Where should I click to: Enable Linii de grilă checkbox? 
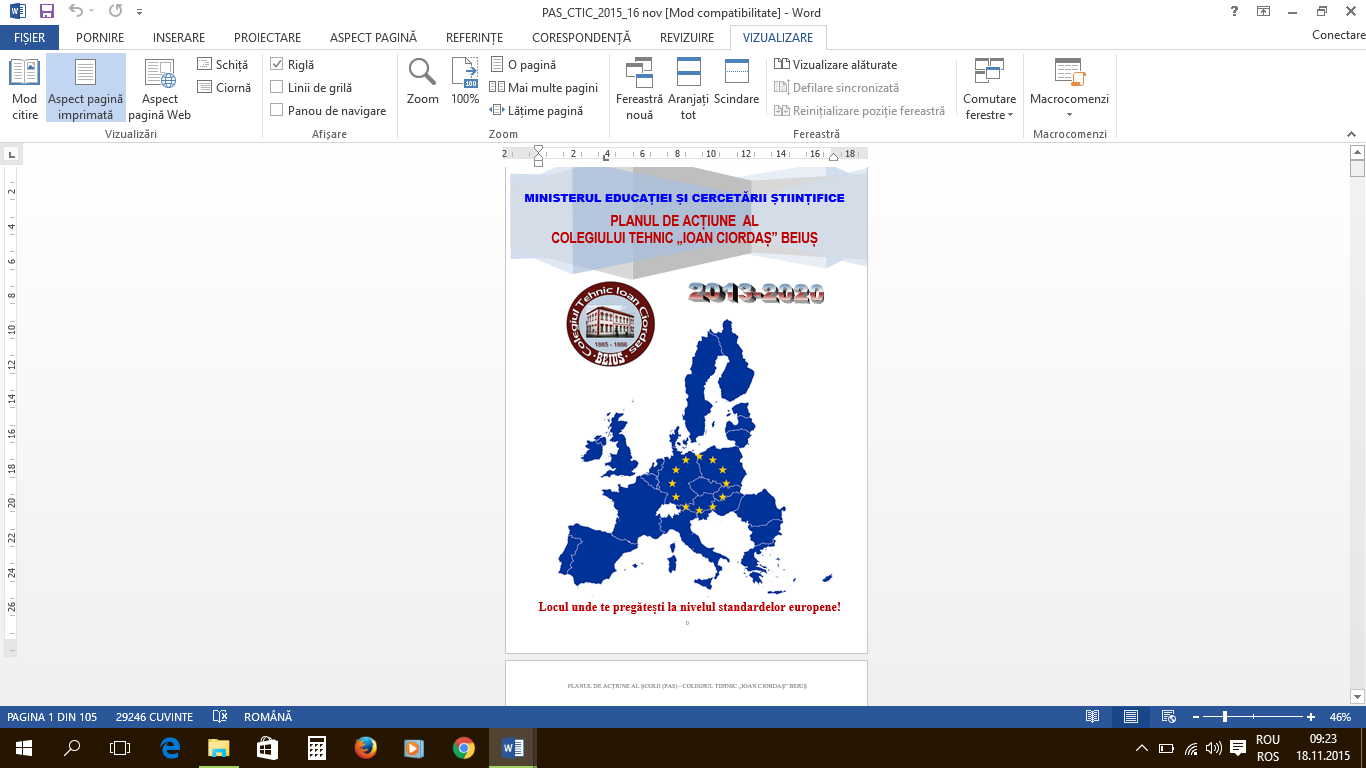[x=277, y=88]
